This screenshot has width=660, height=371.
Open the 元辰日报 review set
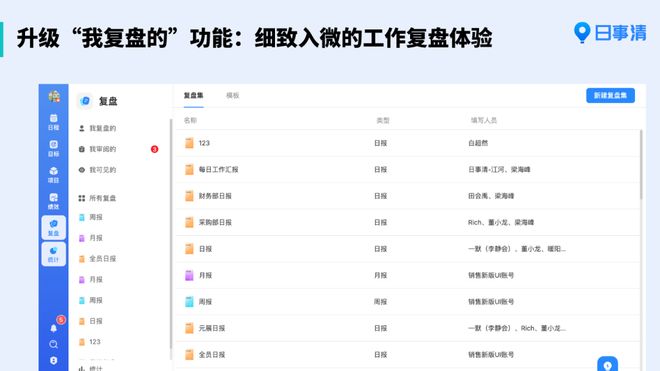click(212, 328)
